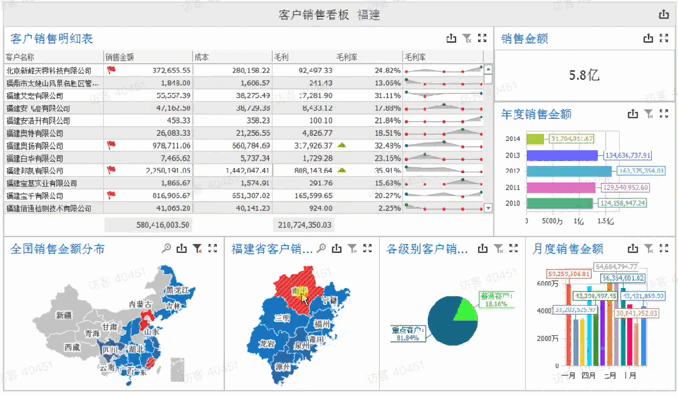
Task: Select the 2012 bar in 年度销售金额
Action: coord(569,171)
